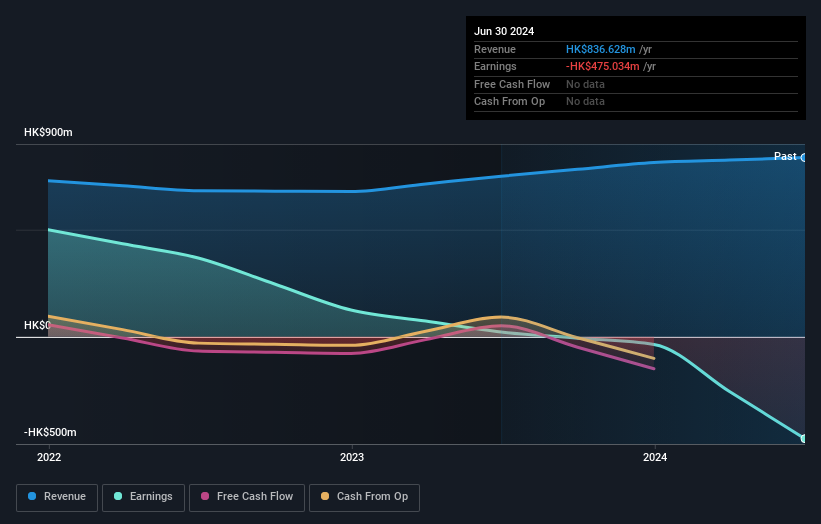
Task: Click the -HK$500m y-axis label
Action: (x=50, y=432)
